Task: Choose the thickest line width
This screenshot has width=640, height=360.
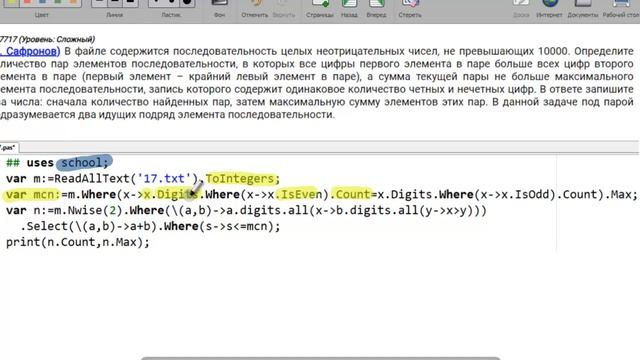Action: click(x=130, y=2)
